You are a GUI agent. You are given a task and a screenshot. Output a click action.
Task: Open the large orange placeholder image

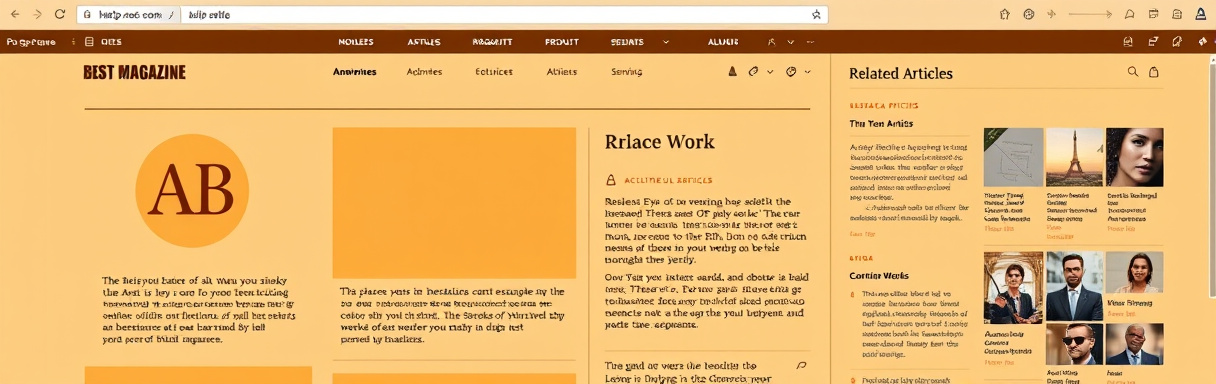point(454,202)
